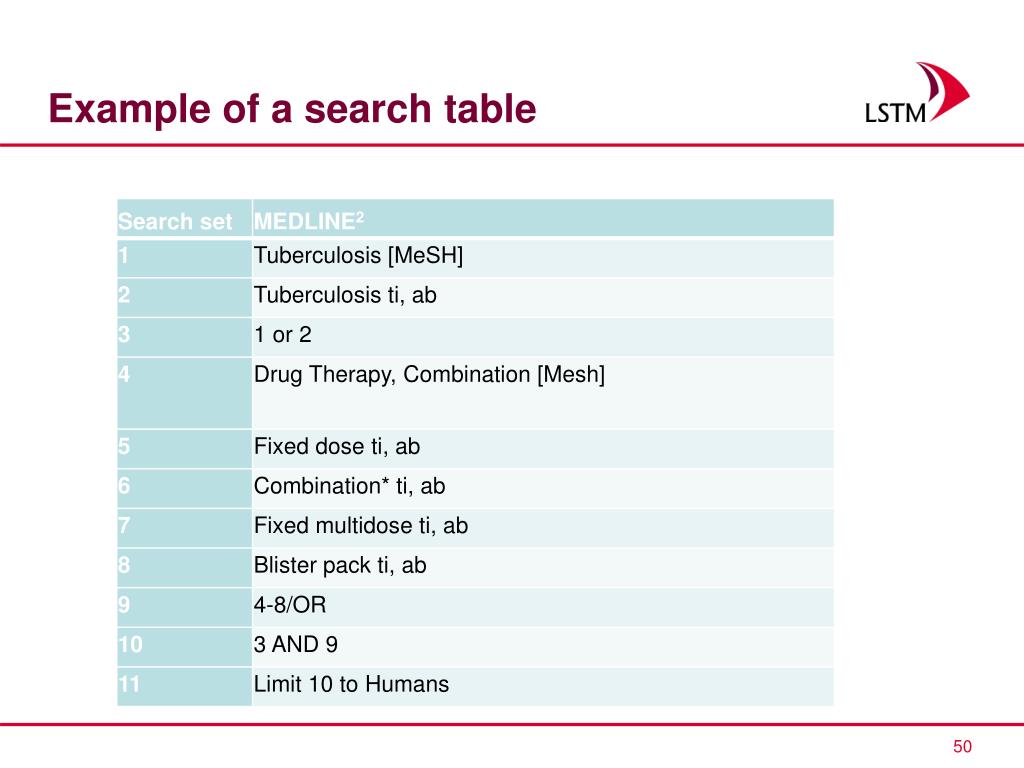The width and height of the screenshot is (1024, 768).
Task: Click the '3 AND 9' cell
Action: (x=543, y=647)
